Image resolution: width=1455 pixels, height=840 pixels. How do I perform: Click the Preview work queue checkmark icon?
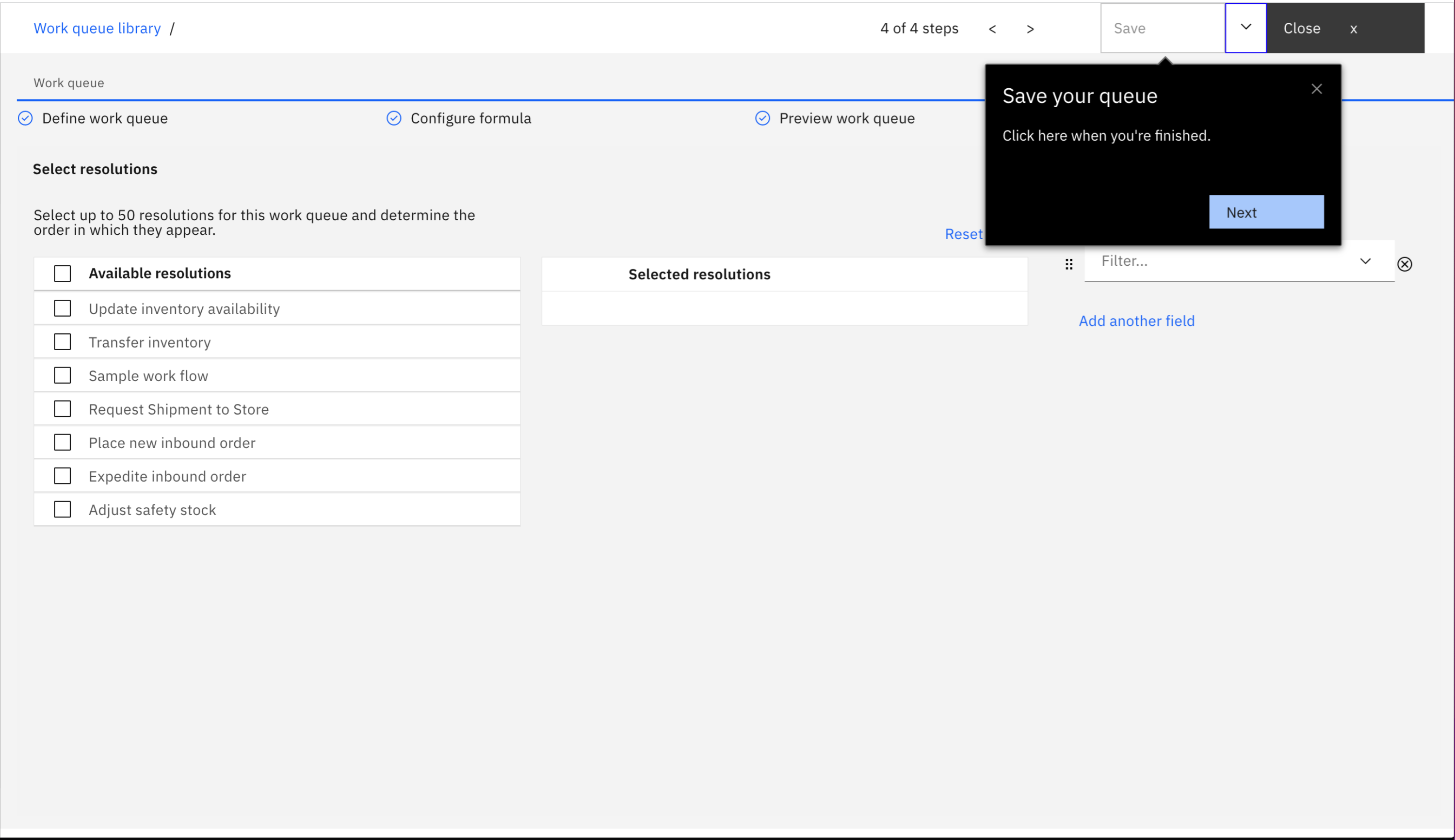coord(763,118)
